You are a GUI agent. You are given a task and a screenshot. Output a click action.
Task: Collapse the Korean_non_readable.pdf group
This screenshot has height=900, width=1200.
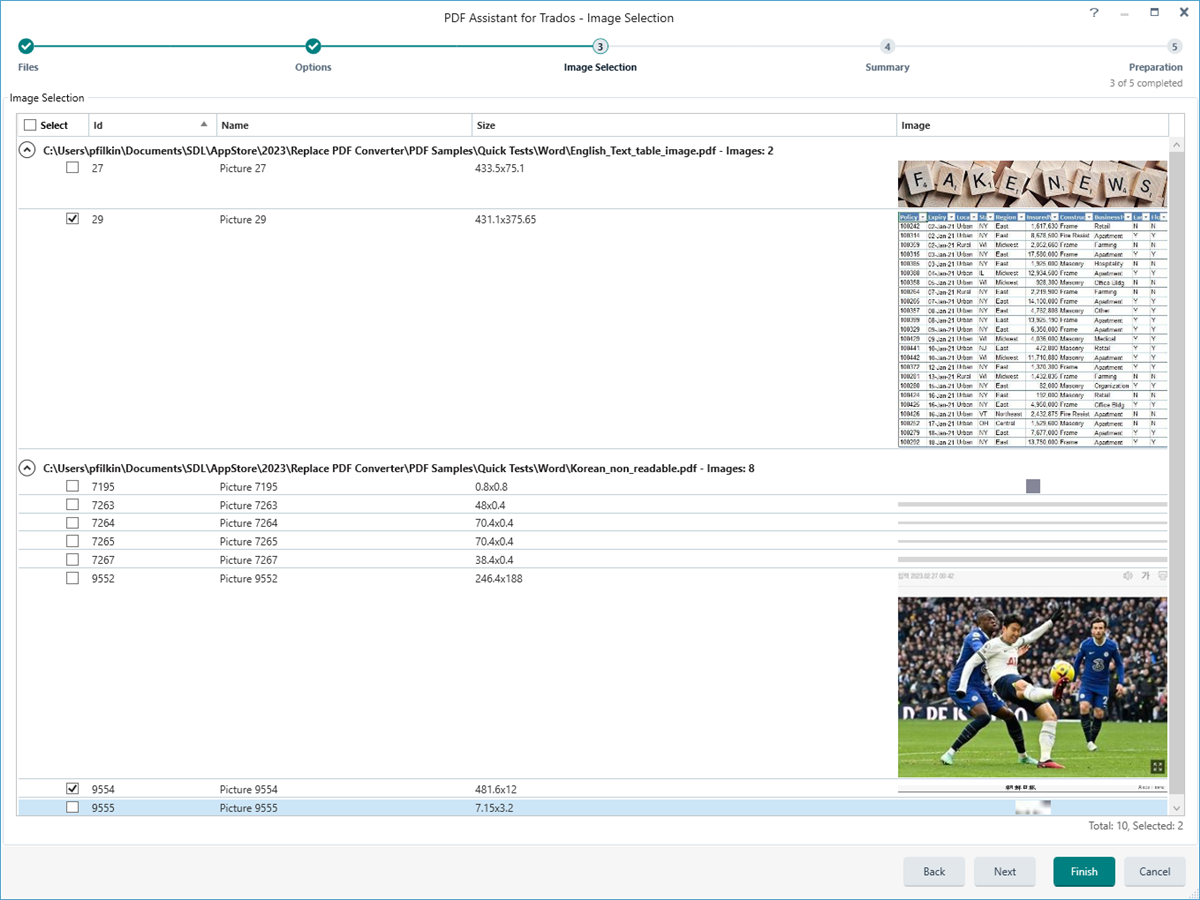27,467
